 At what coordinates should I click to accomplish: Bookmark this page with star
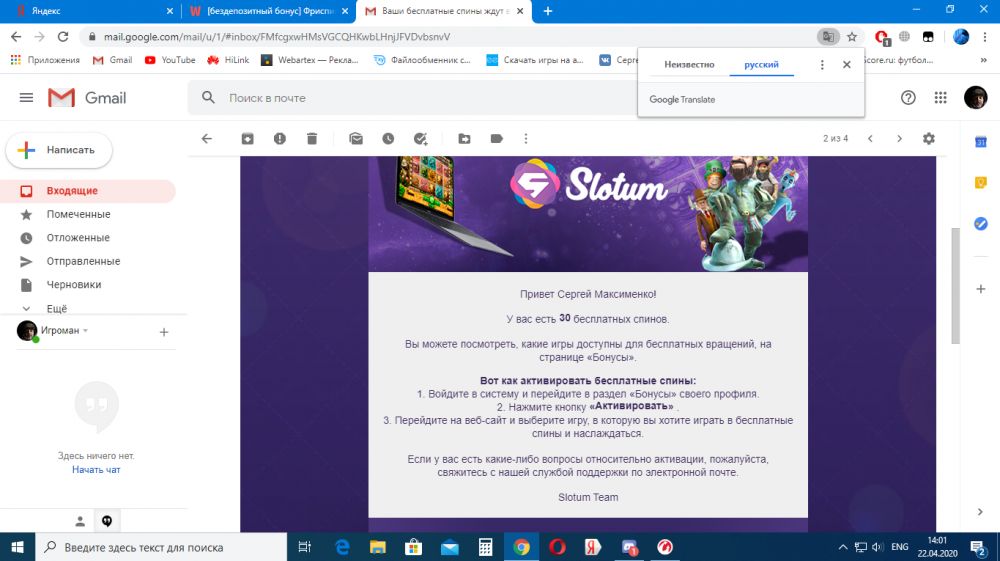coord(852,37)
